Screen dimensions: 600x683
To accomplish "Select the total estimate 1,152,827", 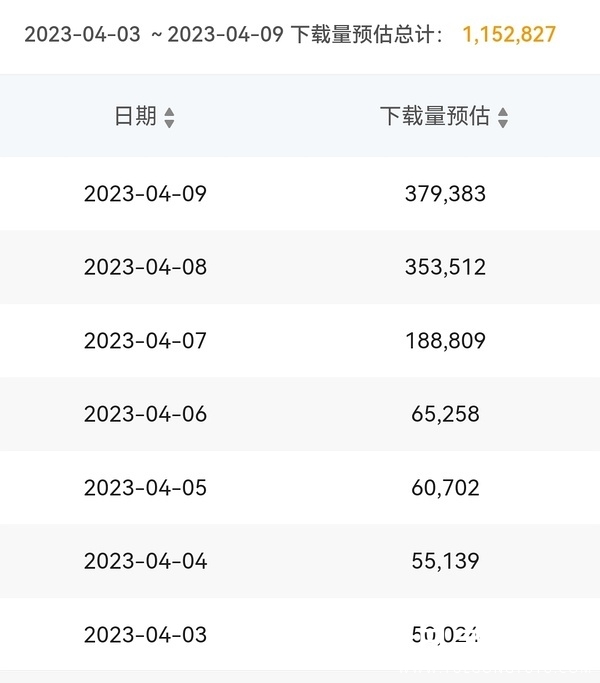I will 509,35.
